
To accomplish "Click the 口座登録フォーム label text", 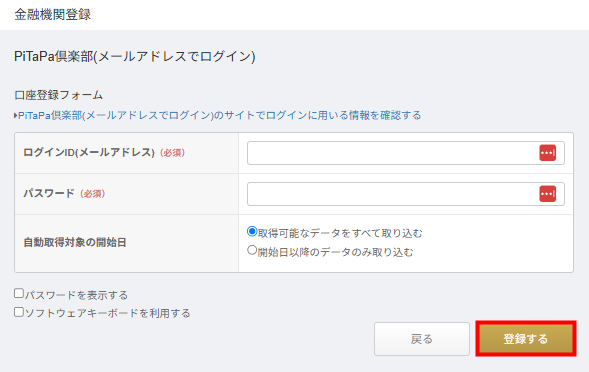I will tap(58, 95).
